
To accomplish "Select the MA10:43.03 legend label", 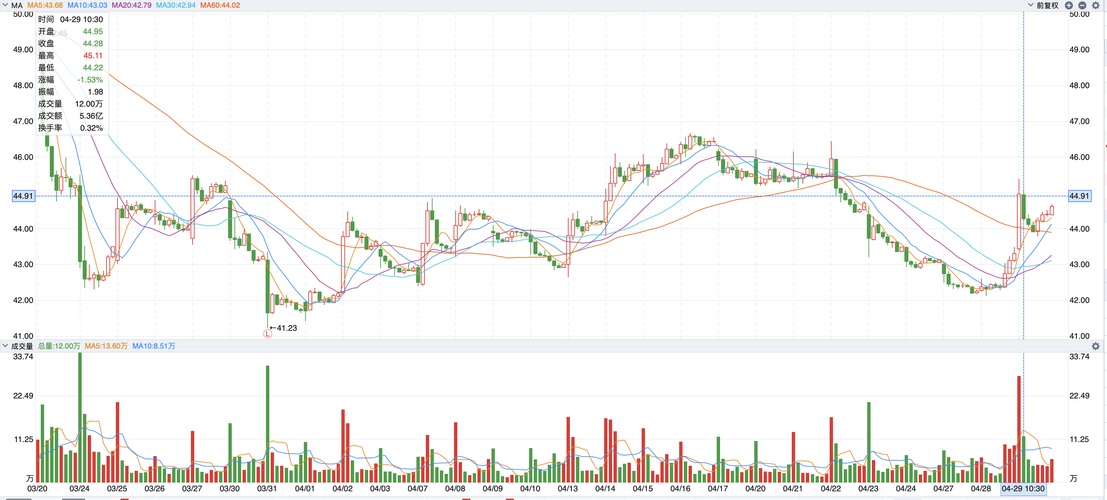I will (x=89, y=6).
